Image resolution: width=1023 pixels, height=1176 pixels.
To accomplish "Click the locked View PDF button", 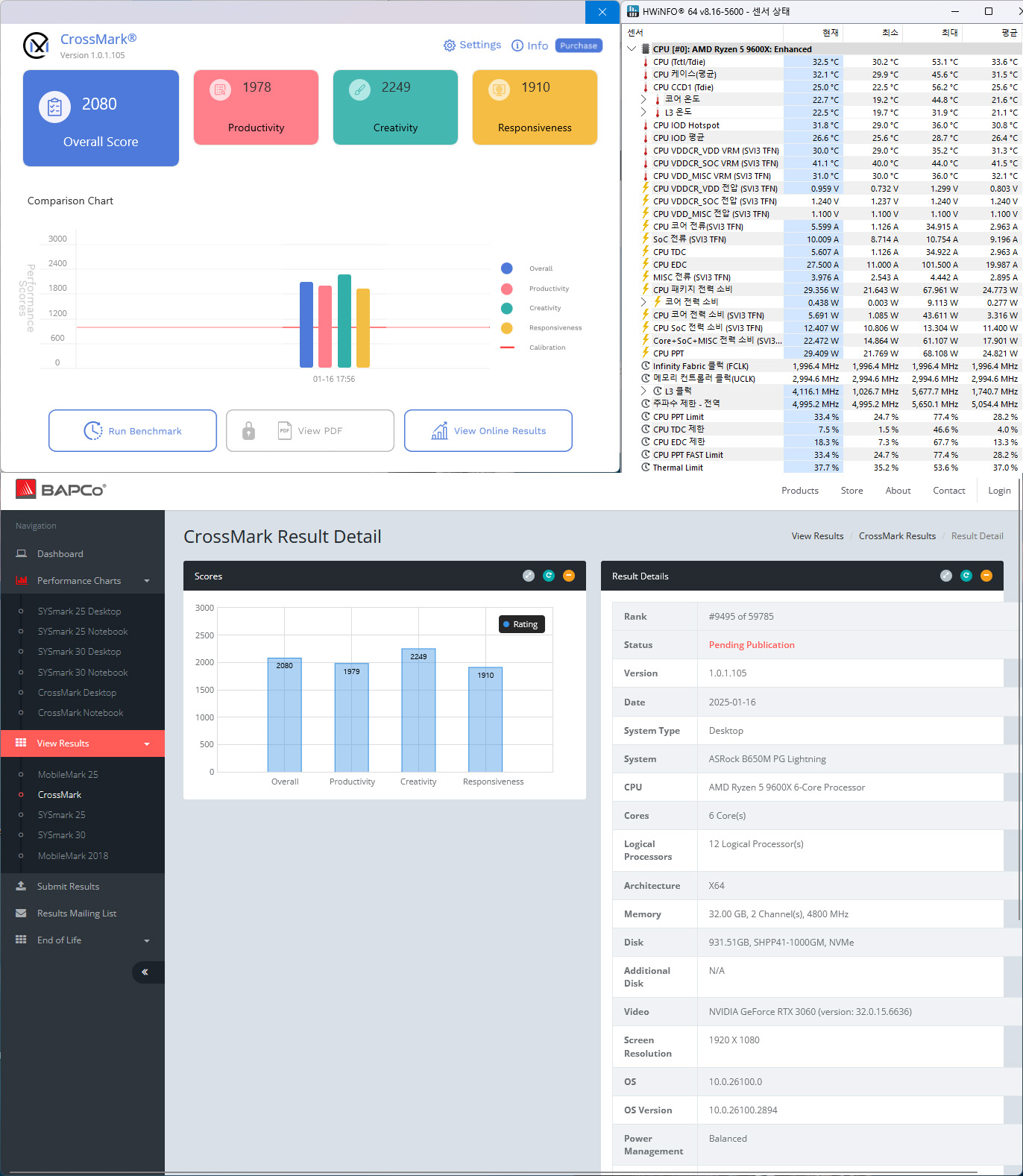I will [310, 430].
